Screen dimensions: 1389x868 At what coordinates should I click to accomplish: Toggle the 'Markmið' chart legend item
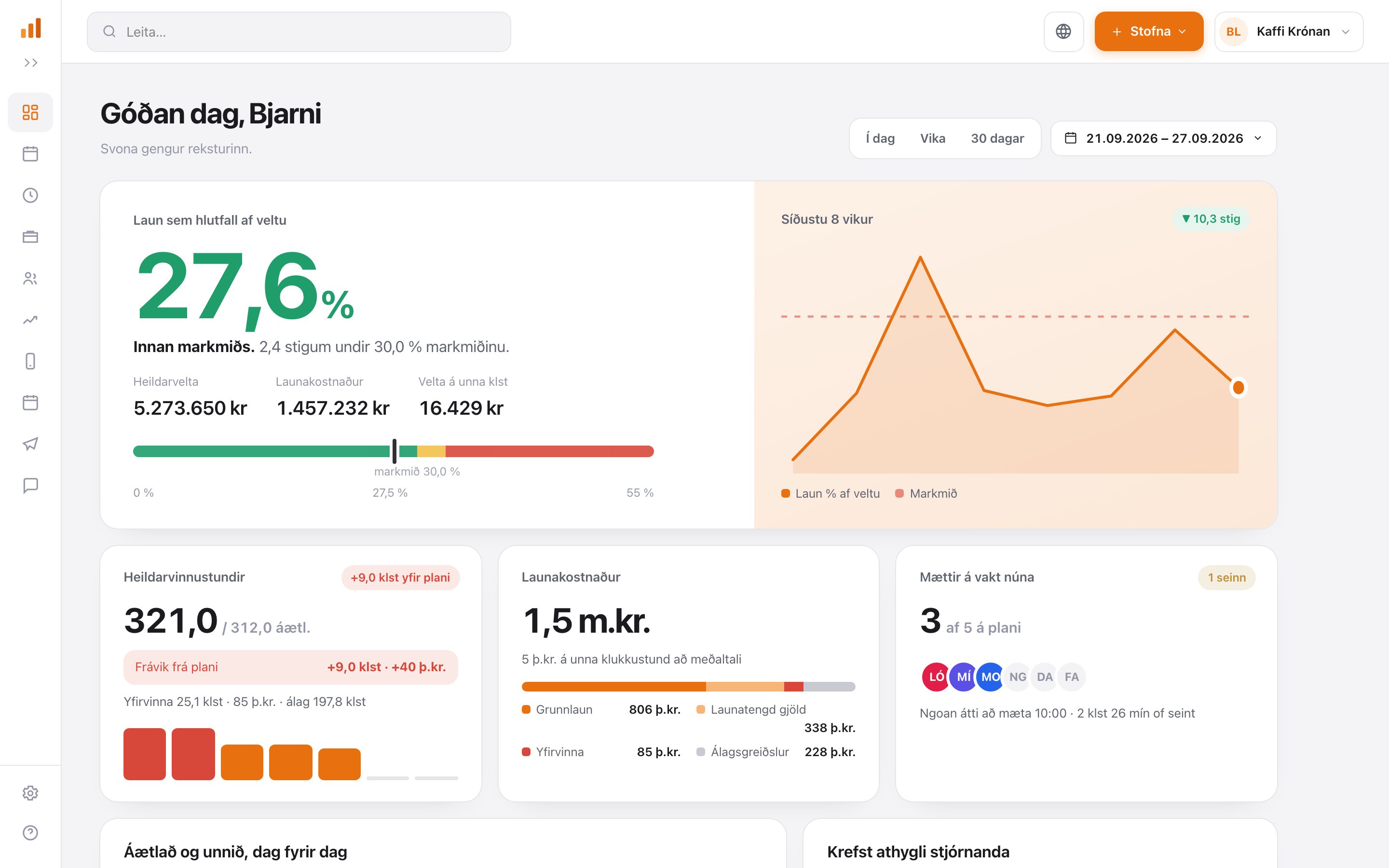[x=926, y=493]
